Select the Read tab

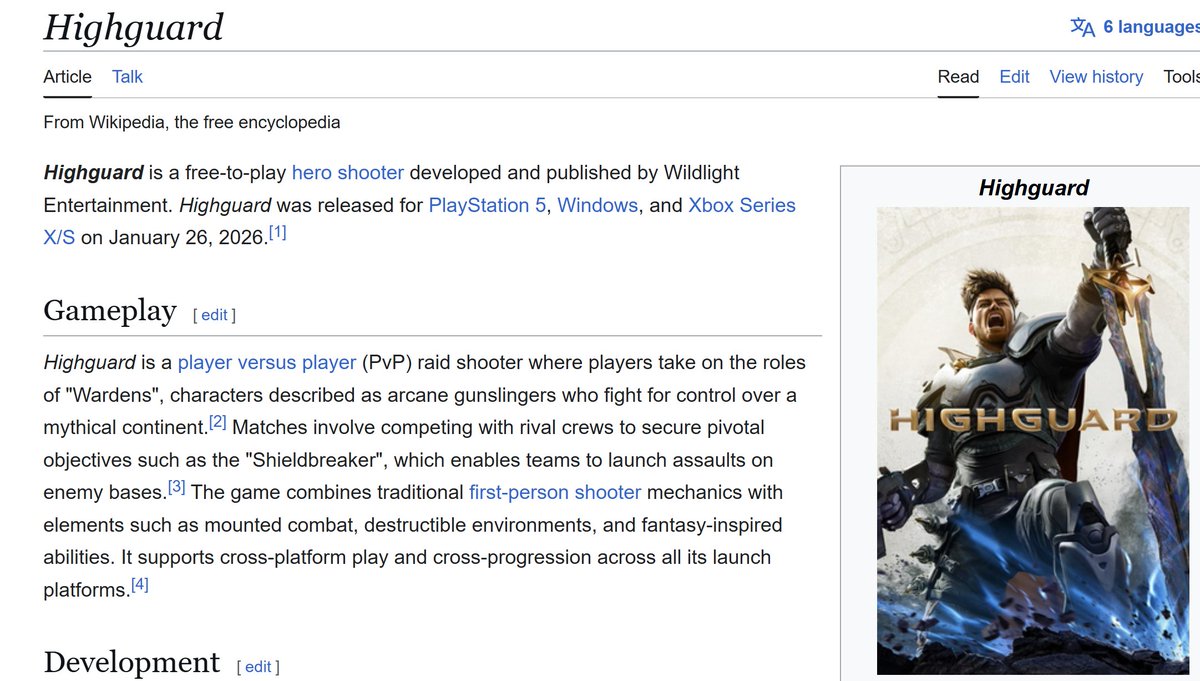pos(958,77)
